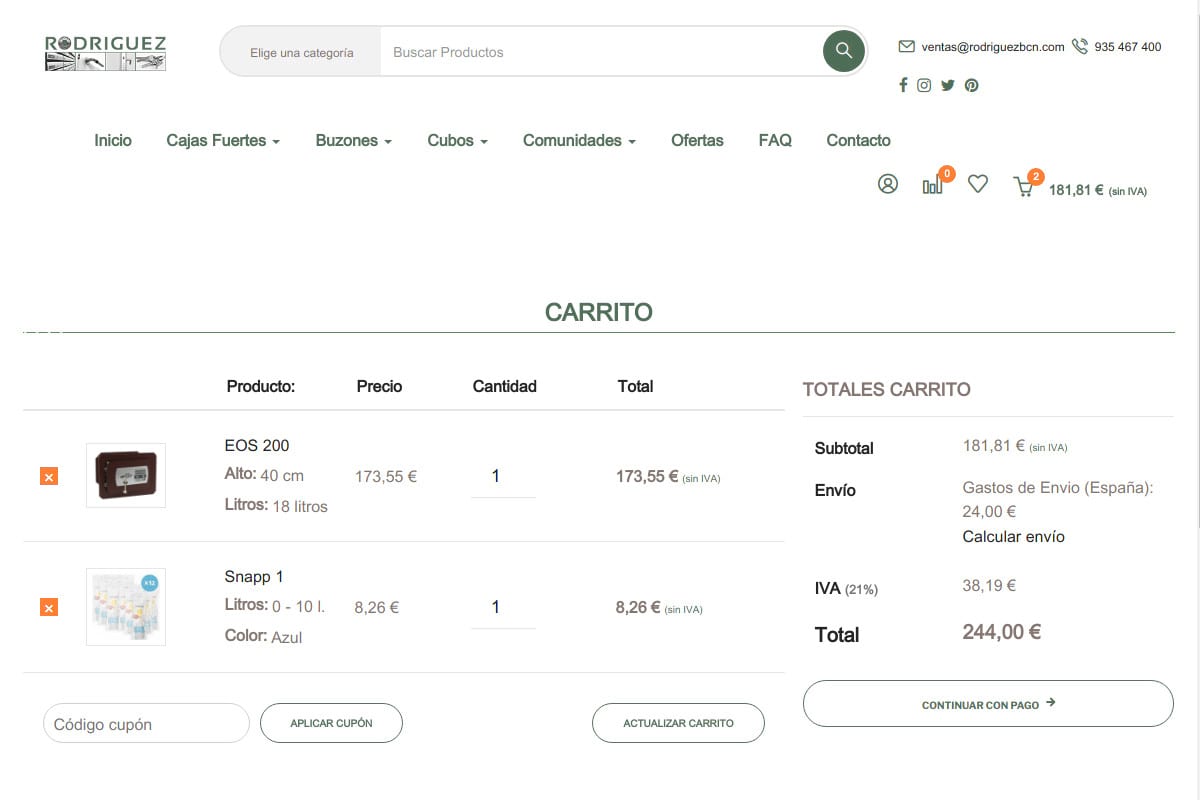Open the wishlist heart icon
The image size is (1200, 800).
tap(978, 184)
